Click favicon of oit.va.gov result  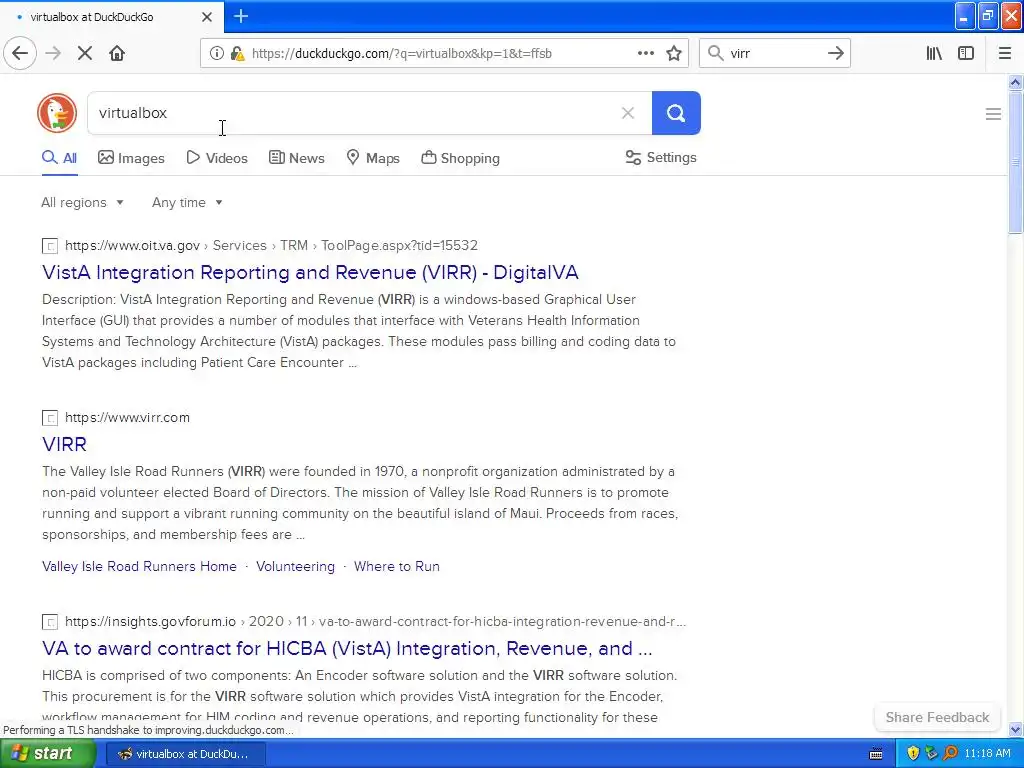pyautogui.click(x=50, y=246)
